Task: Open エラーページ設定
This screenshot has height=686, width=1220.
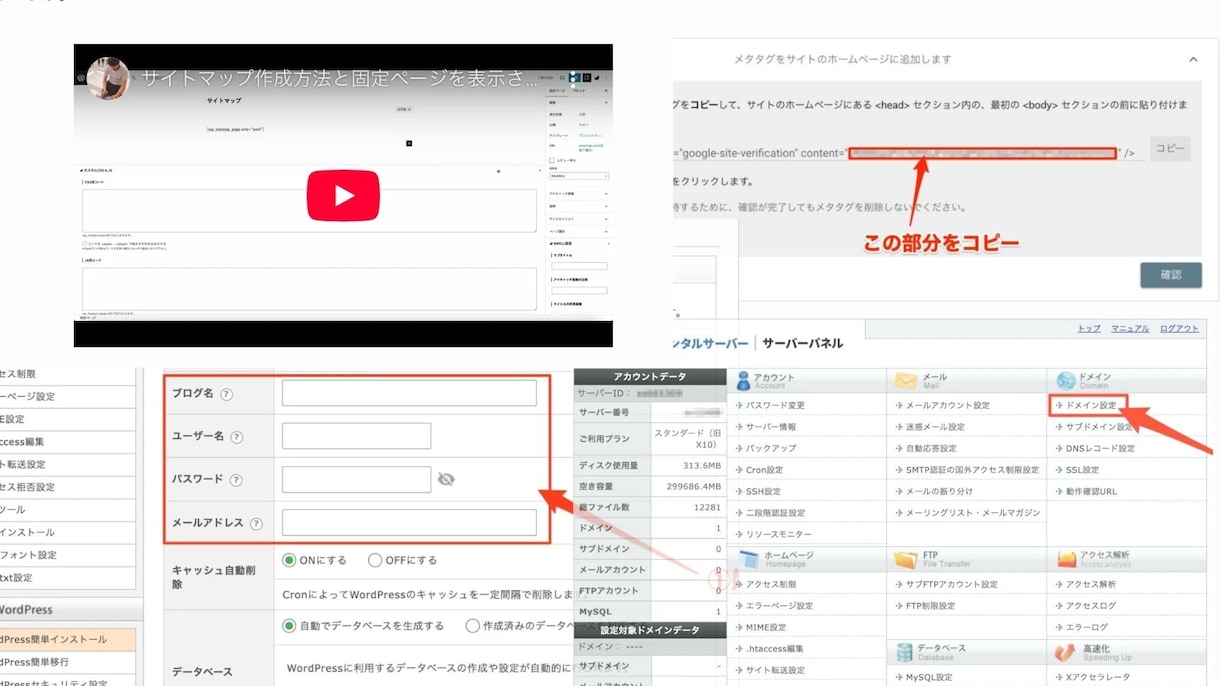Action: click(x=779, y=606)
